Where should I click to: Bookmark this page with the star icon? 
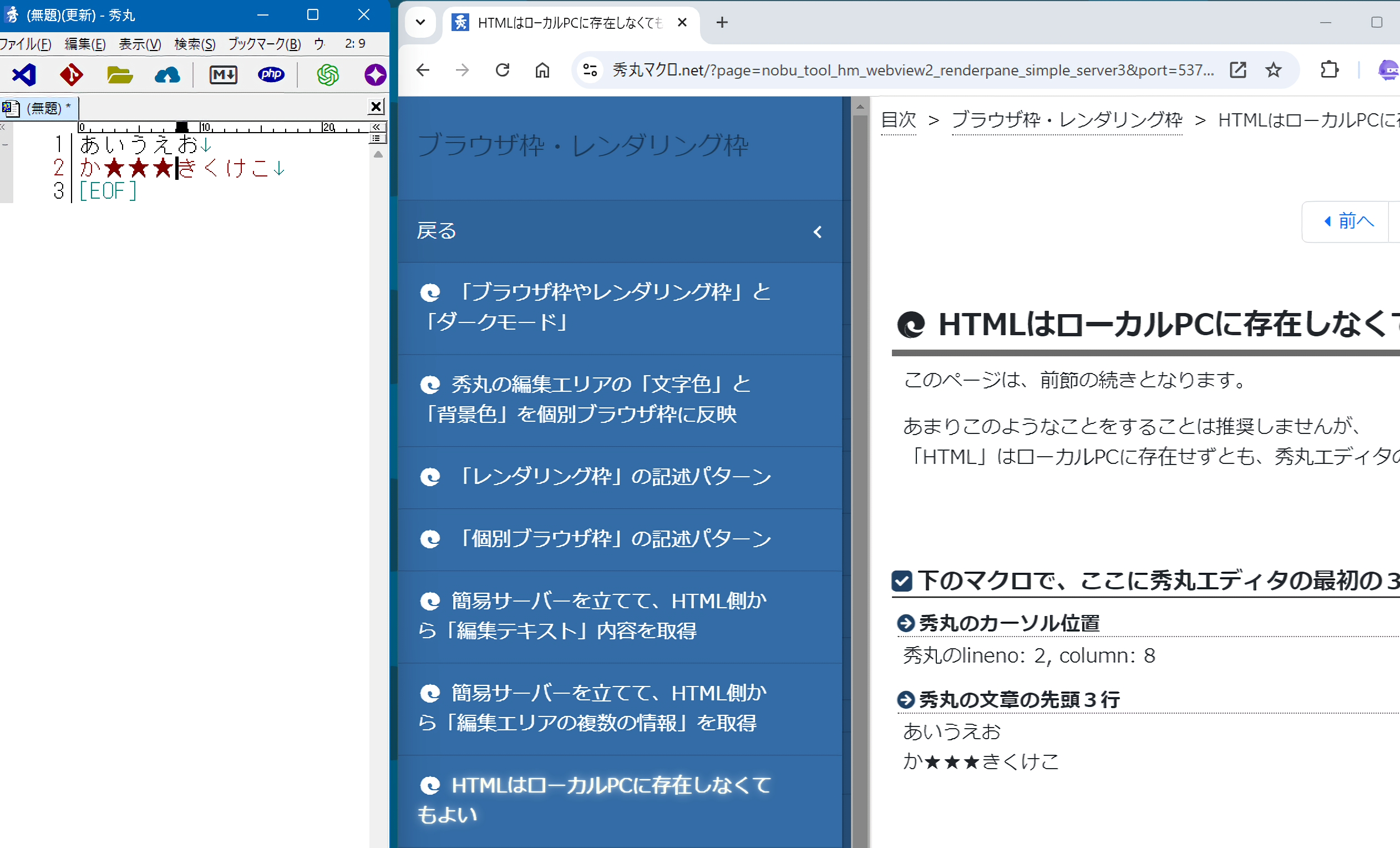click(1274, 70)
